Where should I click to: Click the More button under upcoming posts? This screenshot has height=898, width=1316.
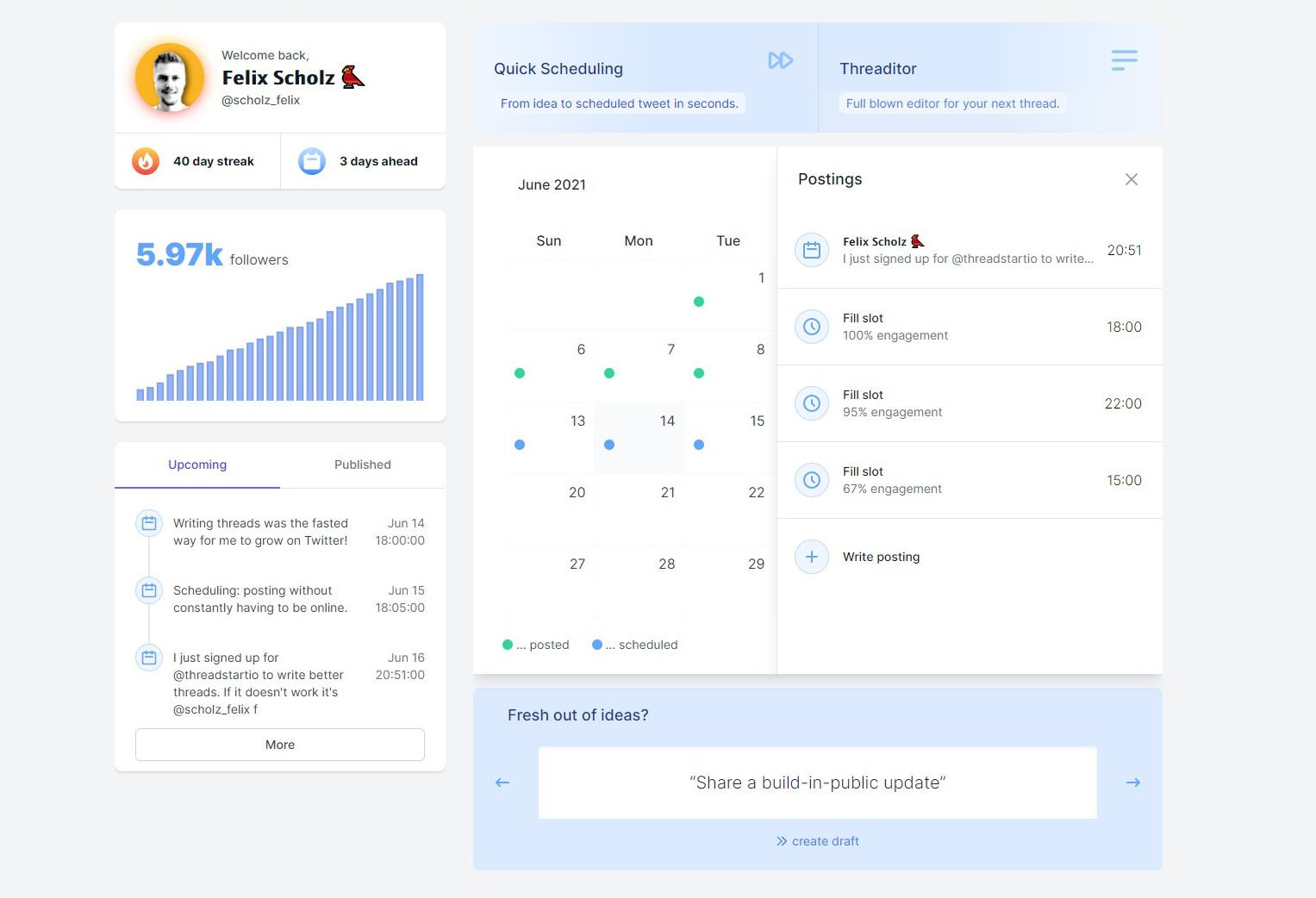pyautogui.click(x=279, y=744)
